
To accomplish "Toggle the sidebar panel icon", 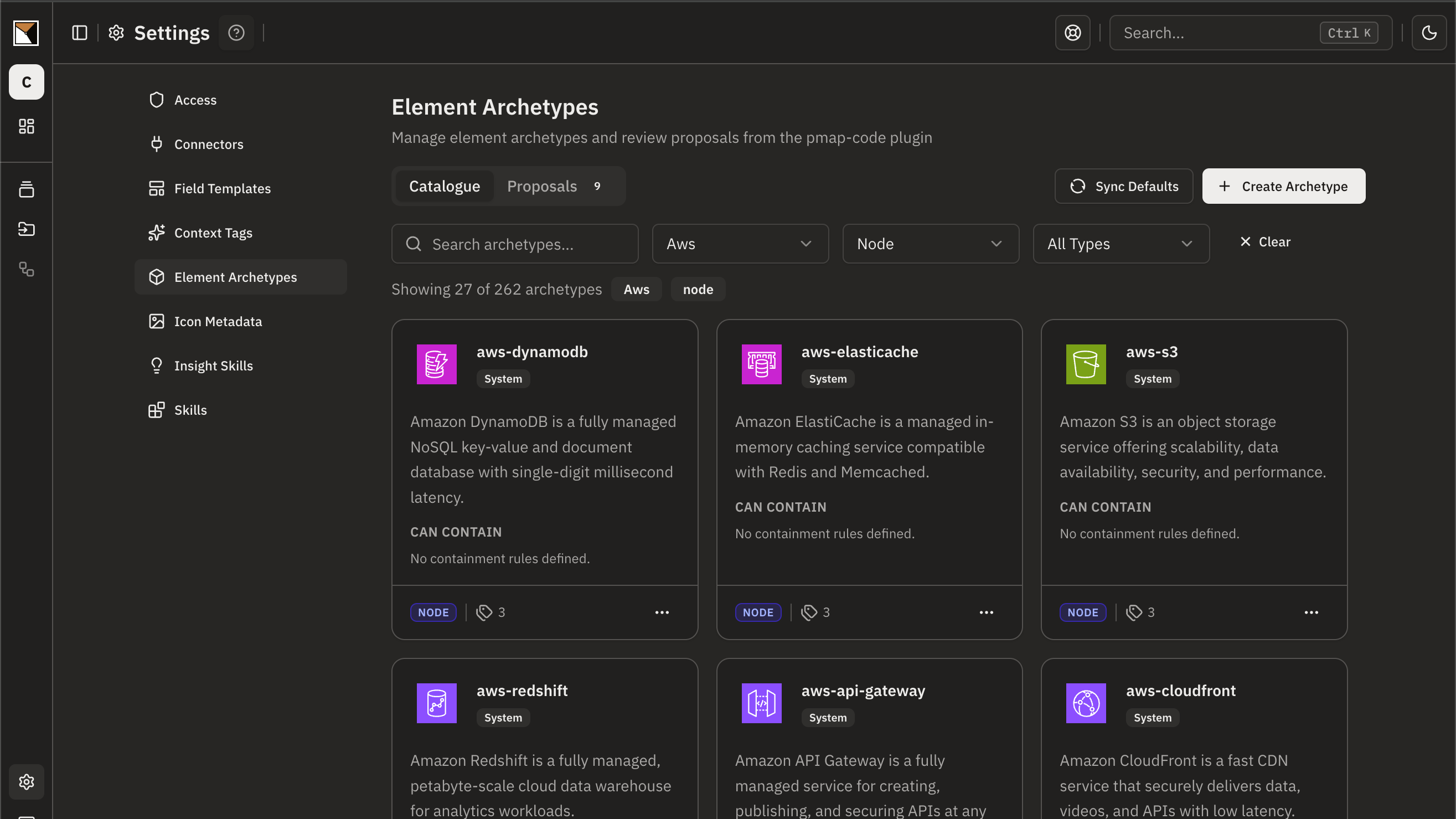I will pos(80,33).
